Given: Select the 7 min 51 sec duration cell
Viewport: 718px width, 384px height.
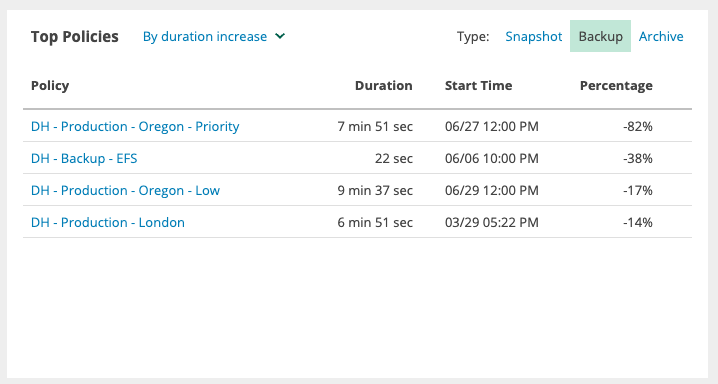Looking at the screenshot, I should 375,126.
